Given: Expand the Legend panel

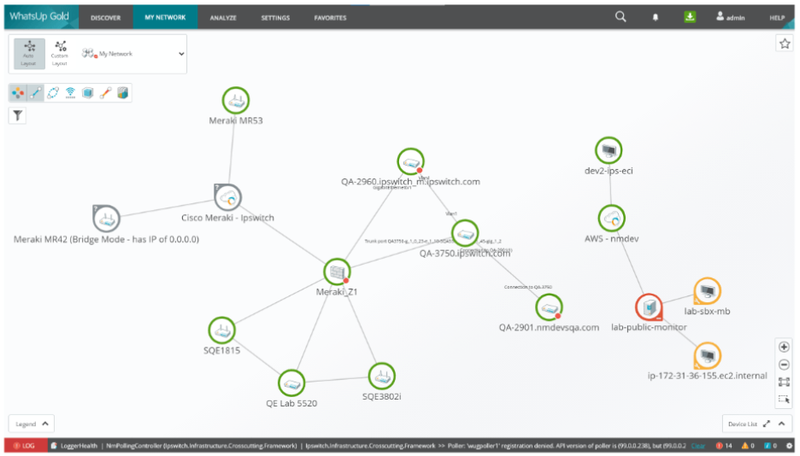Looking at the screenshot, I should [32, 424].
